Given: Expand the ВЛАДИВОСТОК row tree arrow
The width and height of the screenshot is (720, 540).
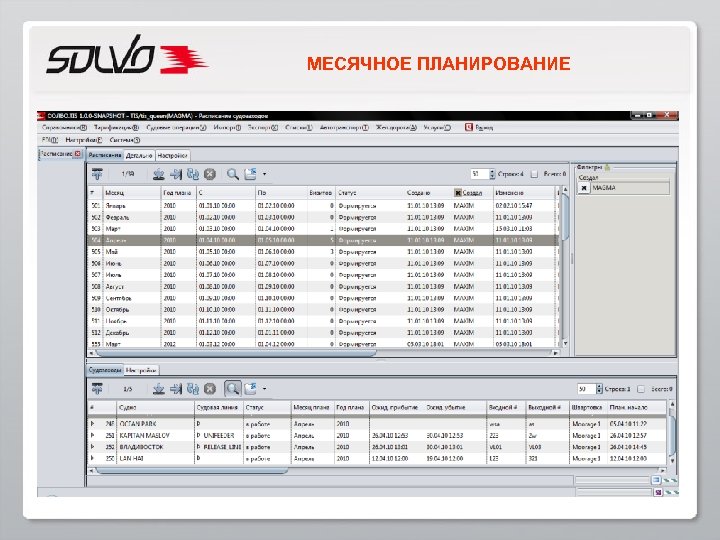Looking at the screenshot, I should point(92,446).
